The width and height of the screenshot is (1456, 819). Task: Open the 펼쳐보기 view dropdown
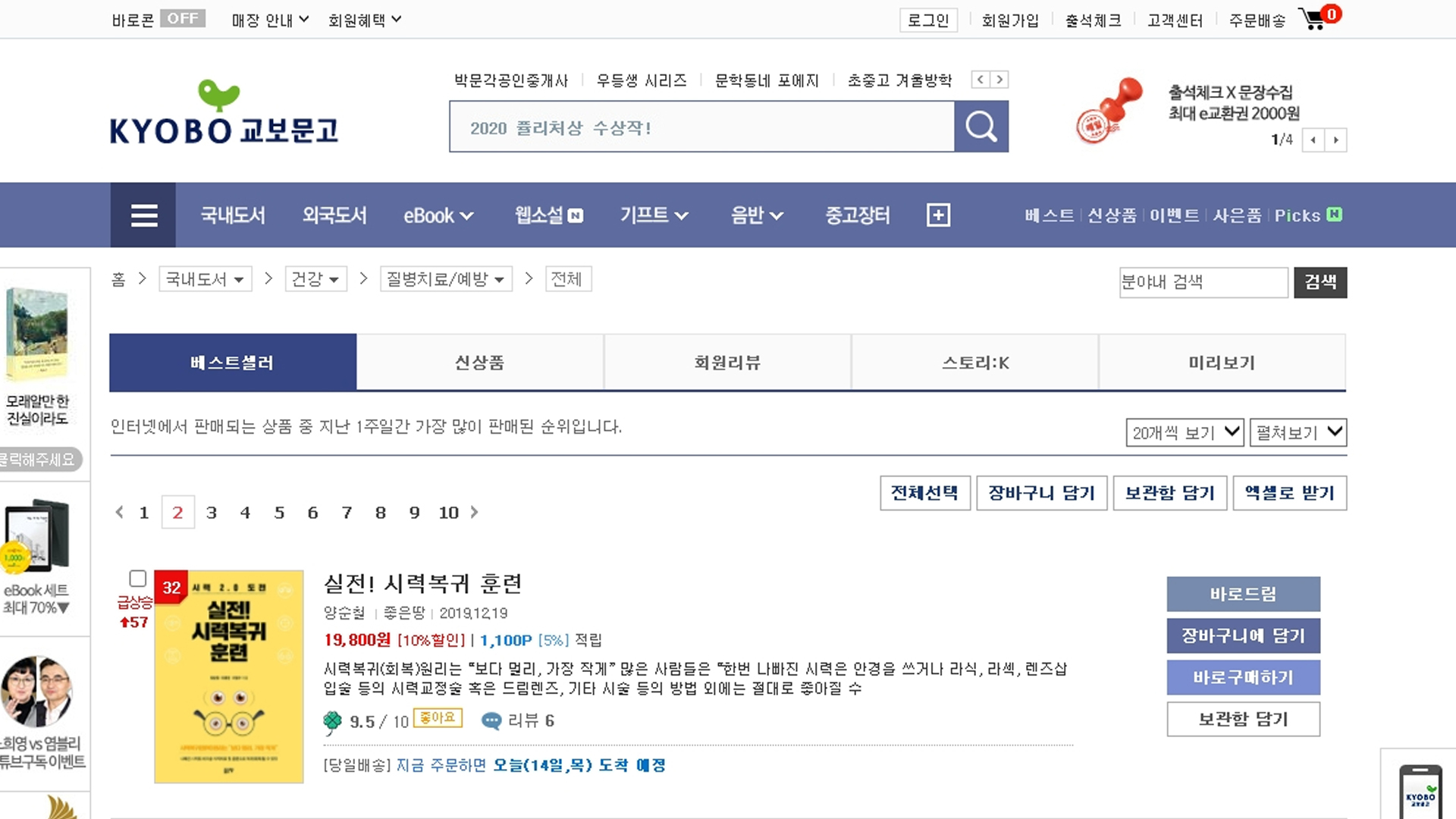pyautogui.click(x=1298, y=432)
